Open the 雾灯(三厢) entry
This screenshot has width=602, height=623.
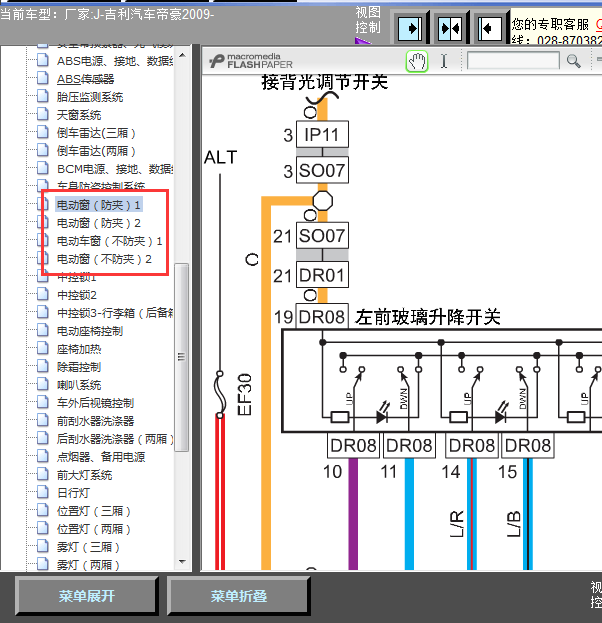tap(88, 547)
